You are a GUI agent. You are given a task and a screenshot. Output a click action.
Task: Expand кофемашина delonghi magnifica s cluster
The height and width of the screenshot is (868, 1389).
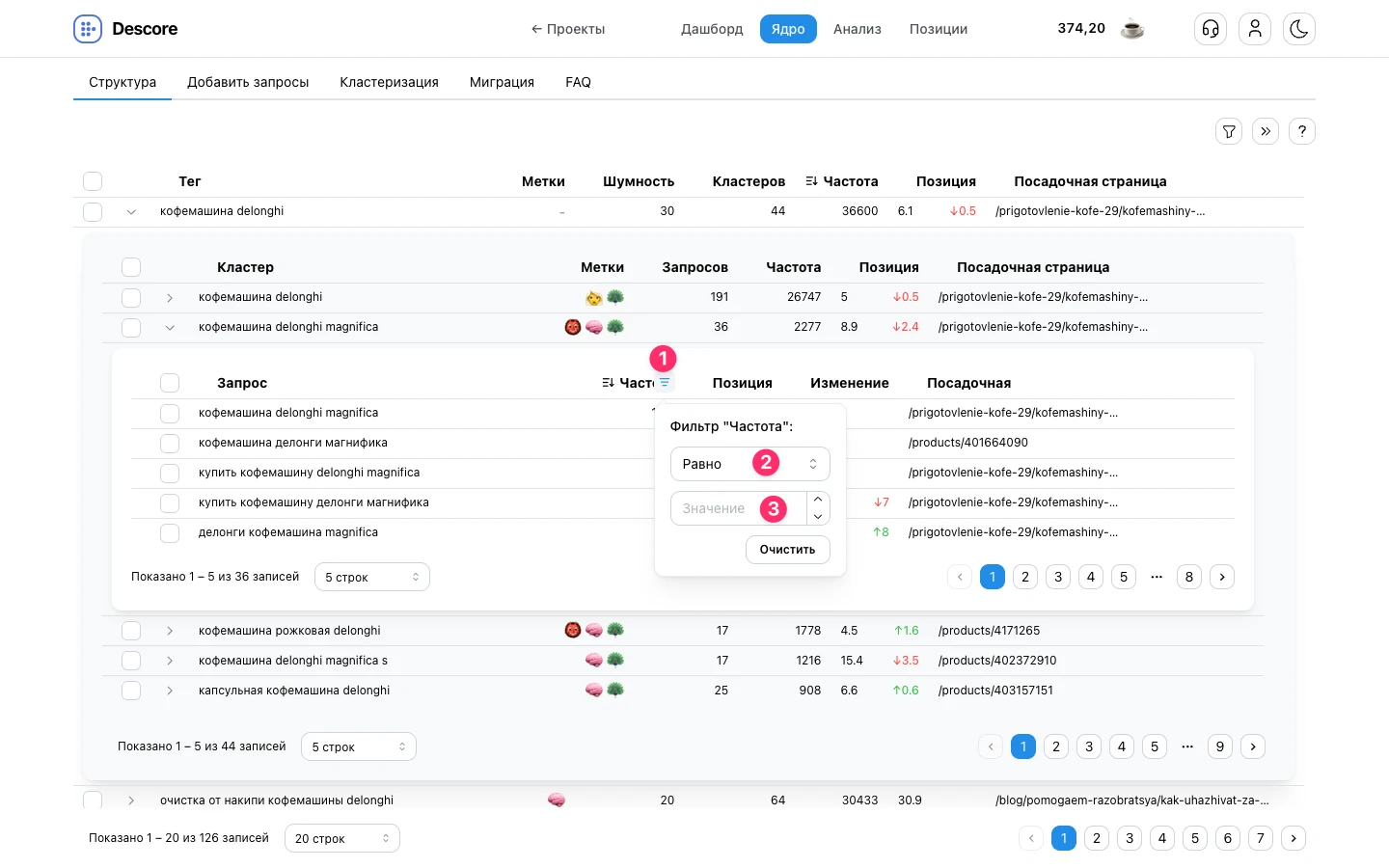(170, 661)
